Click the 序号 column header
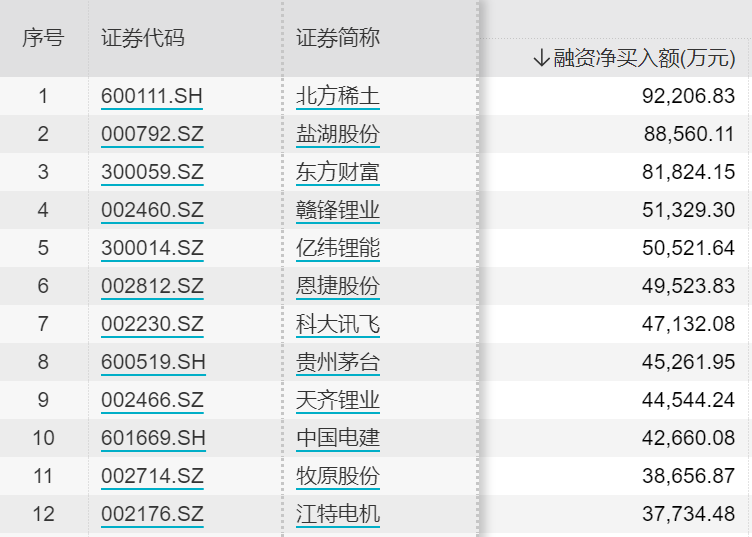 click(43, 38)
